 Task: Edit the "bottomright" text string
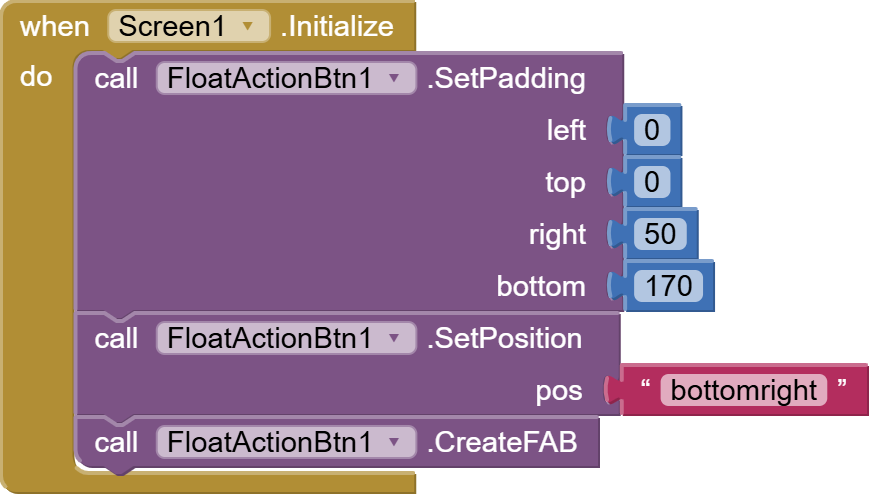coord(744,390)
